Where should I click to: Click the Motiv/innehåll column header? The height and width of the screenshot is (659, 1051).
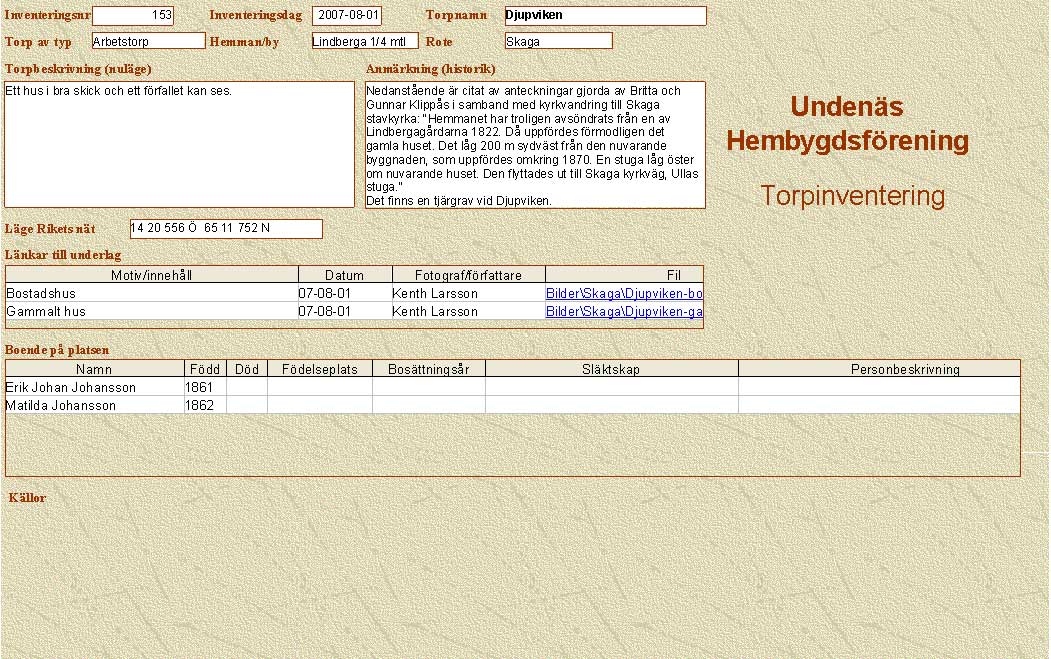[x=152, y=275]
